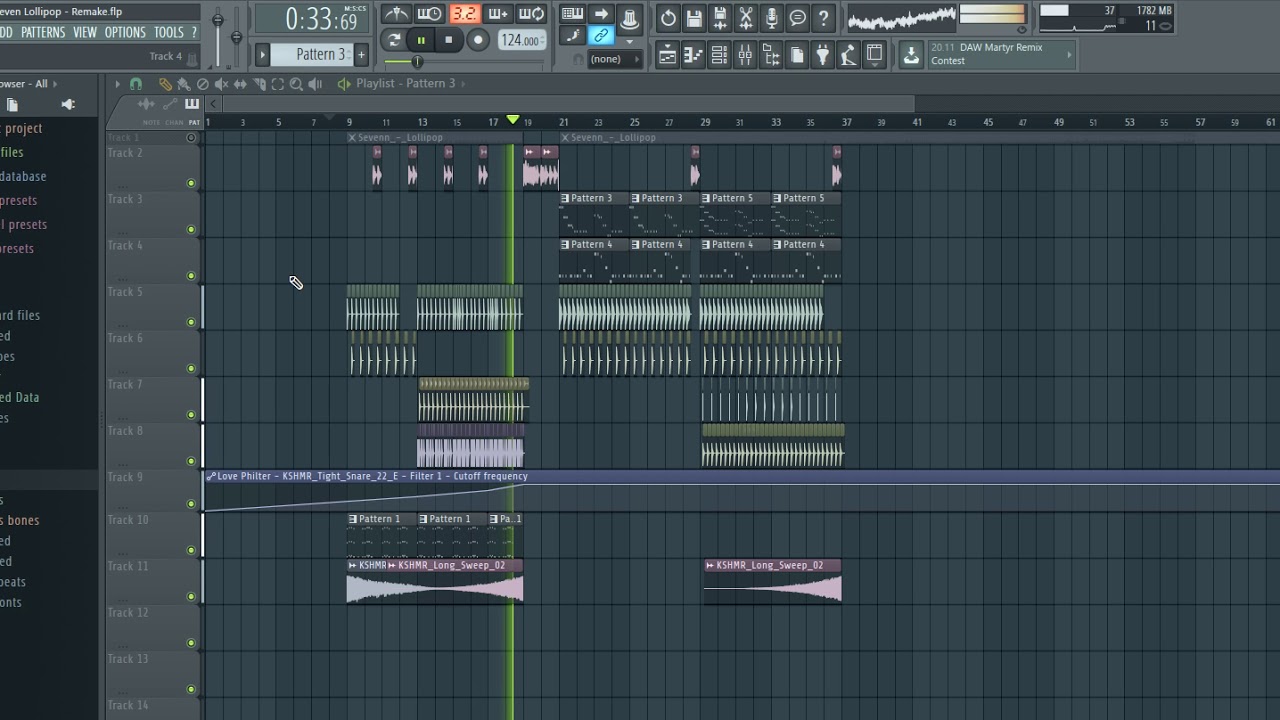Save project with the floppy icon
Image resolution: width=1280 pixels, height=720 pixels.
click(694, 18)
